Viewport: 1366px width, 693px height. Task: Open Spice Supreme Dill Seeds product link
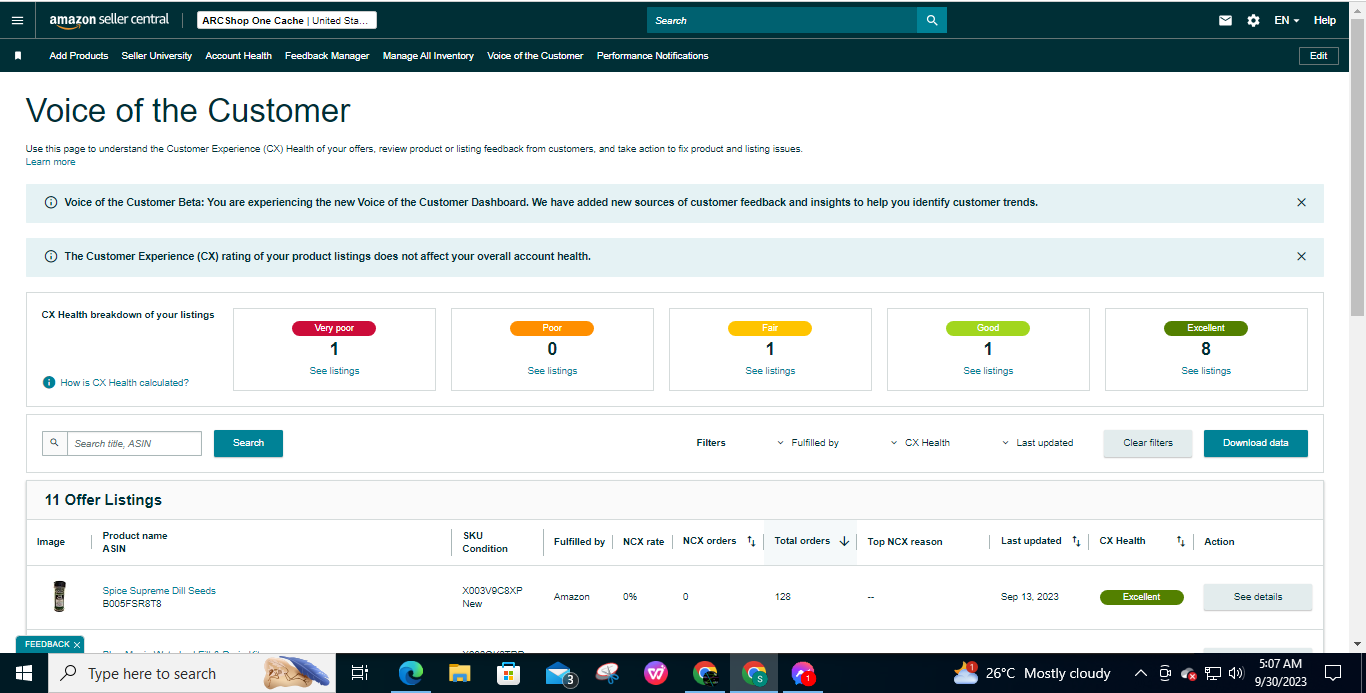[x=159, y=591]
